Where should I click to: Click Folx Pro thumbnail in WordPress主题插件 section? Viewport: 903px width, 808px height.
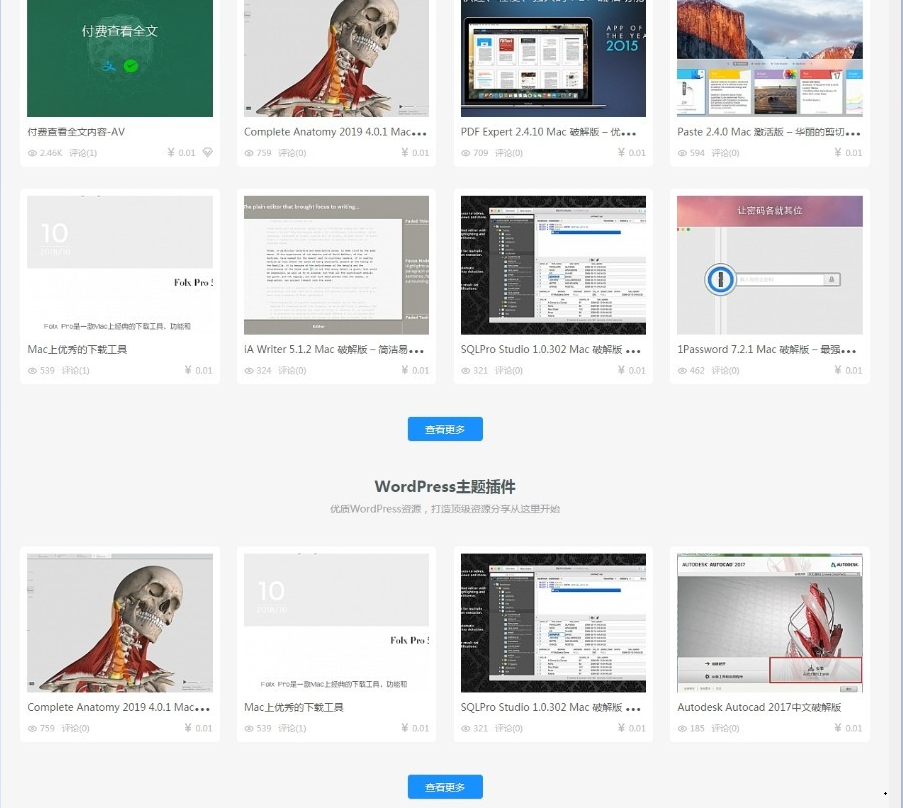336,623
